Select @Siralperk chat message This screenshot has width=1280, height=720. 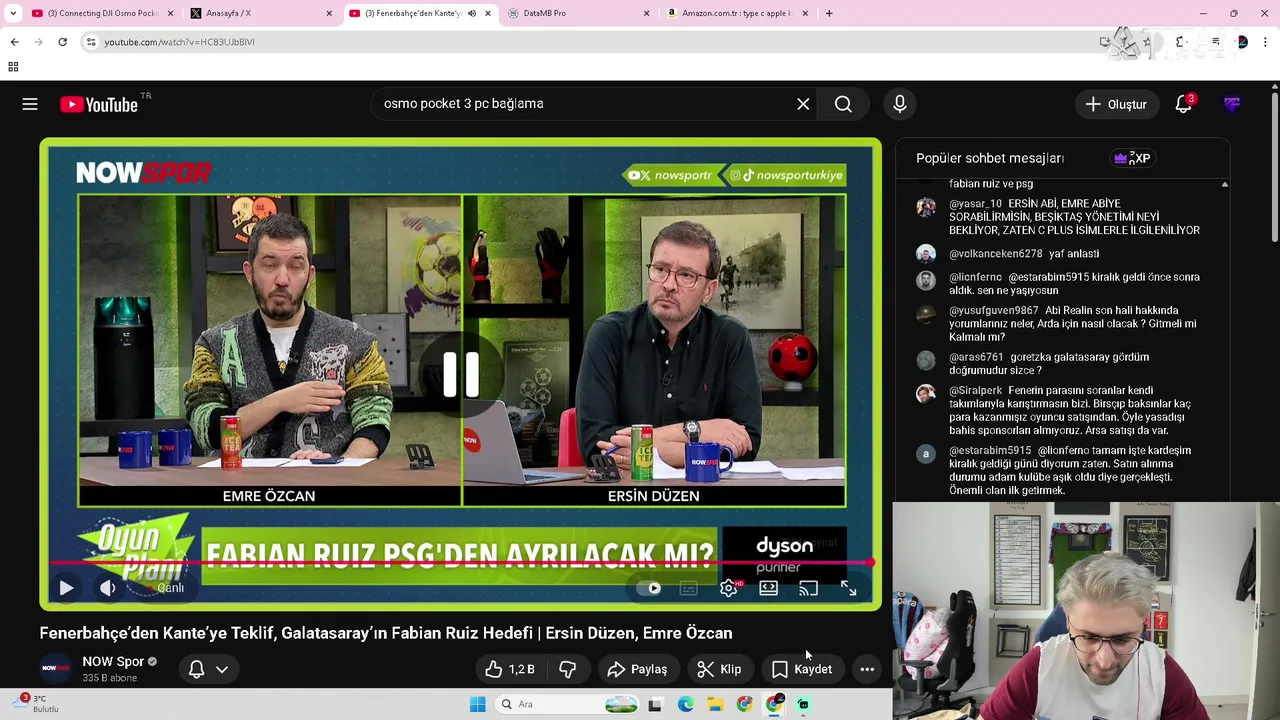pos(1064,410)
